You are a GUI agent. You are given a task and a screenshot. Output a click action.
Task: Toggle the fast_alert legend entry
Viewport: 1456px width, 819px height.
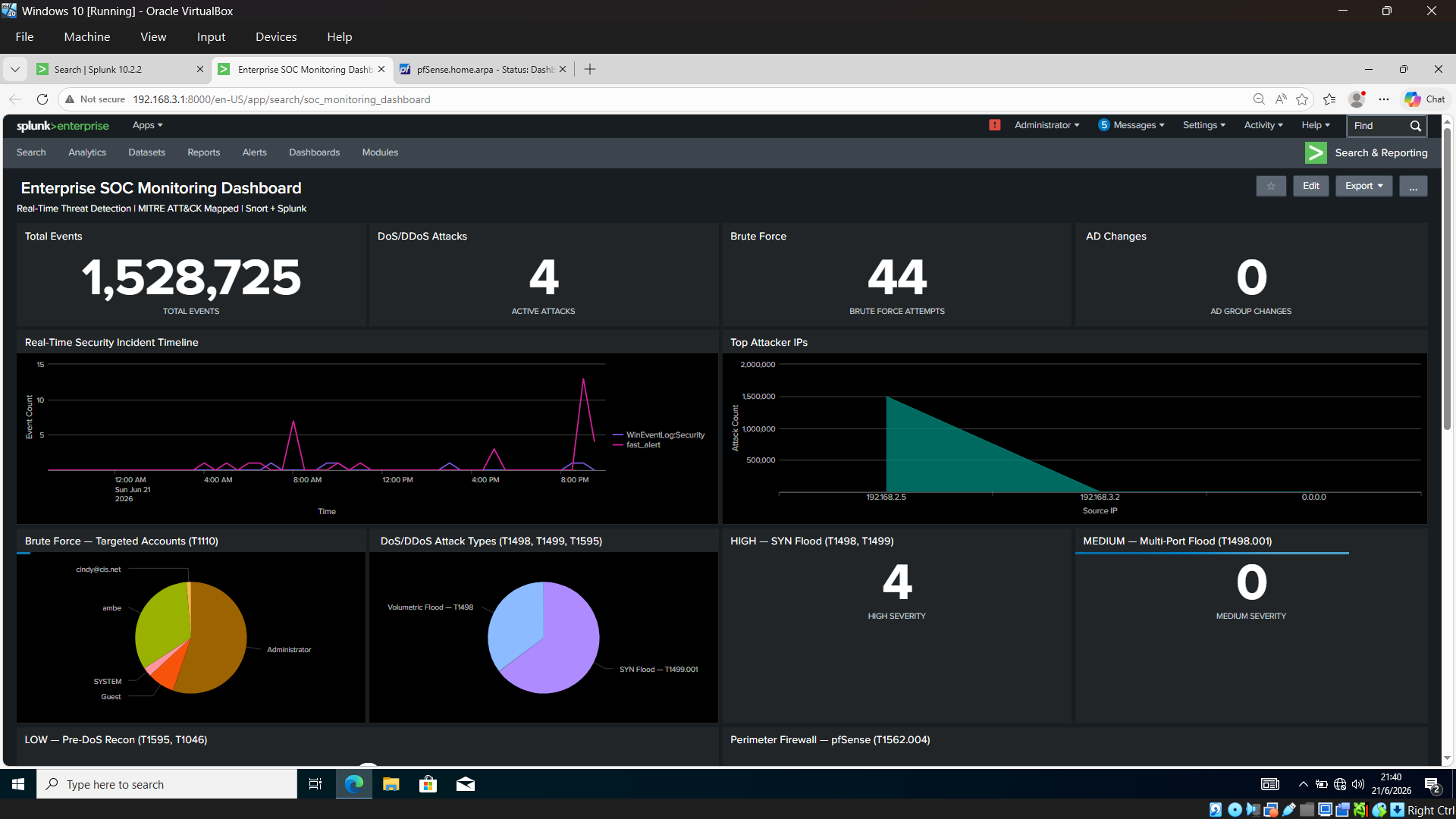coord(636,445)
